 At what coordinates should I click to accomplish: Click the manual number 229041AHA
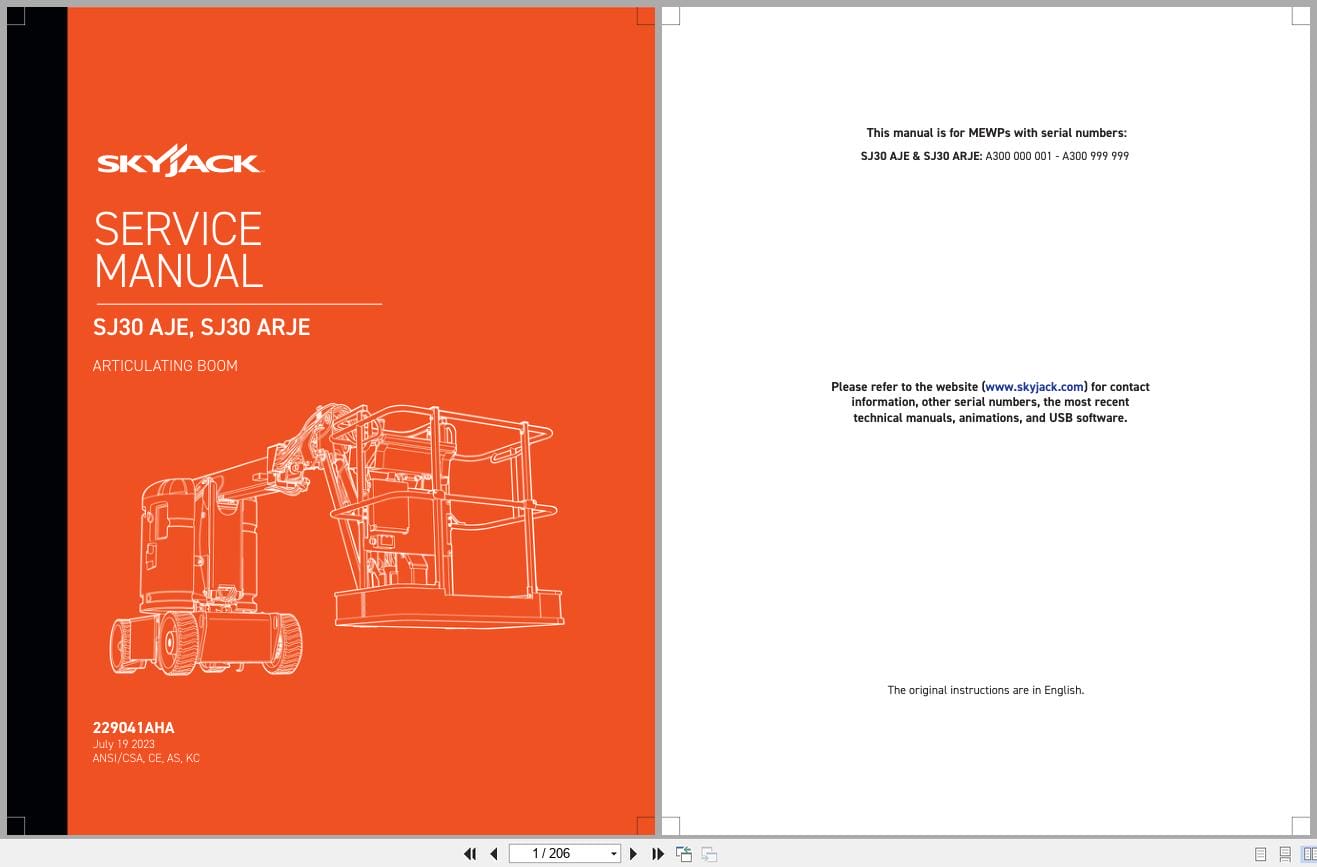pyautogui.click(x=133, y=728)
